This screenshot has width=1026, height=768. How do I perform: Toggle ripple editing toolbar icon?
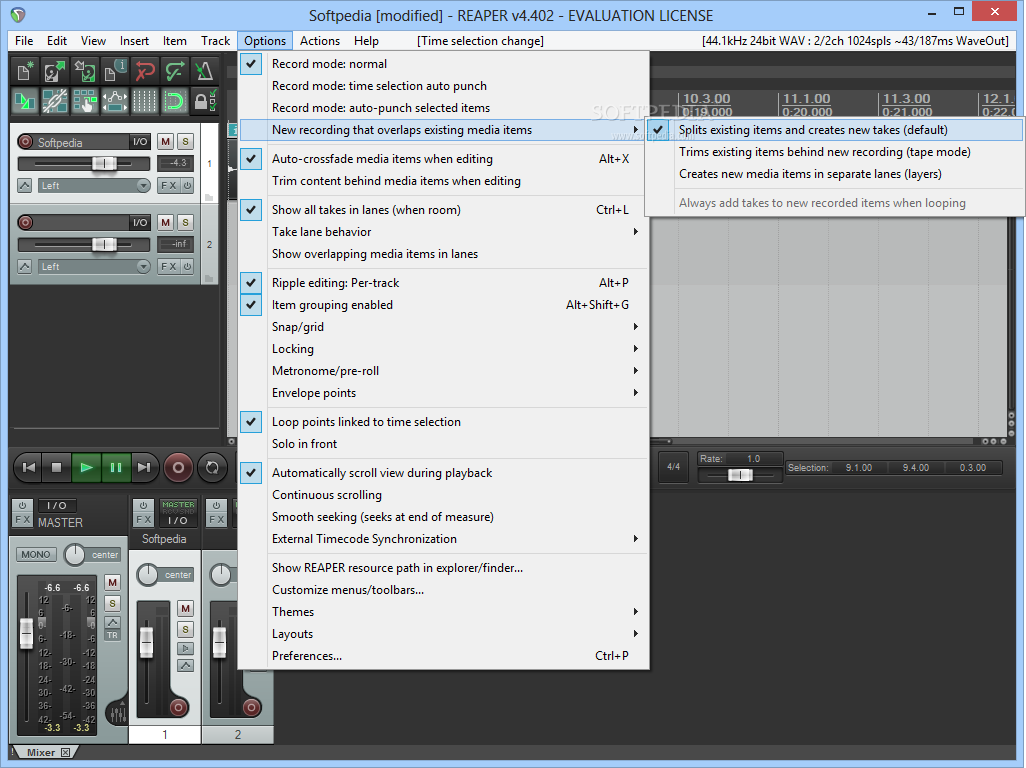click(85, 101)
